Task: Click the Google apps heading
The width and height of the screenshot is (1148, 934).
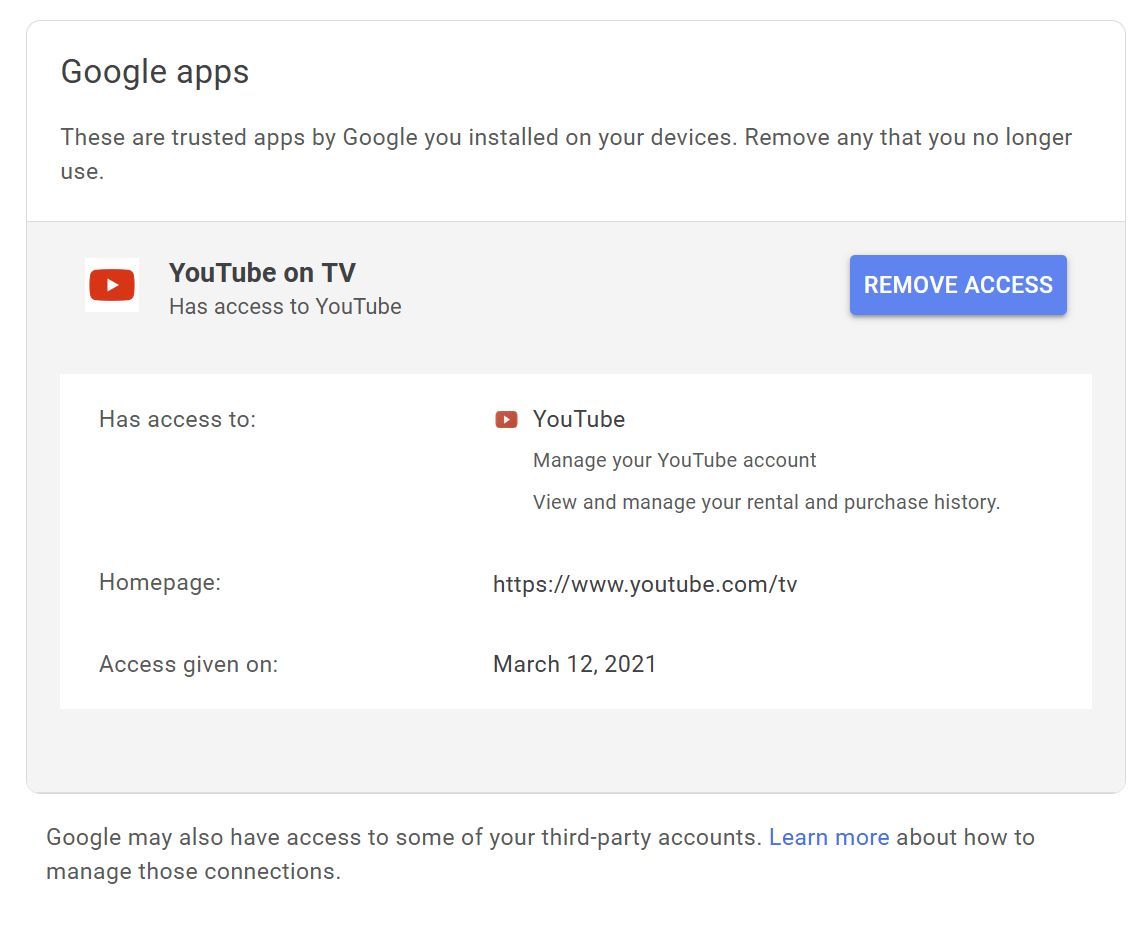Action: point(155,72)
